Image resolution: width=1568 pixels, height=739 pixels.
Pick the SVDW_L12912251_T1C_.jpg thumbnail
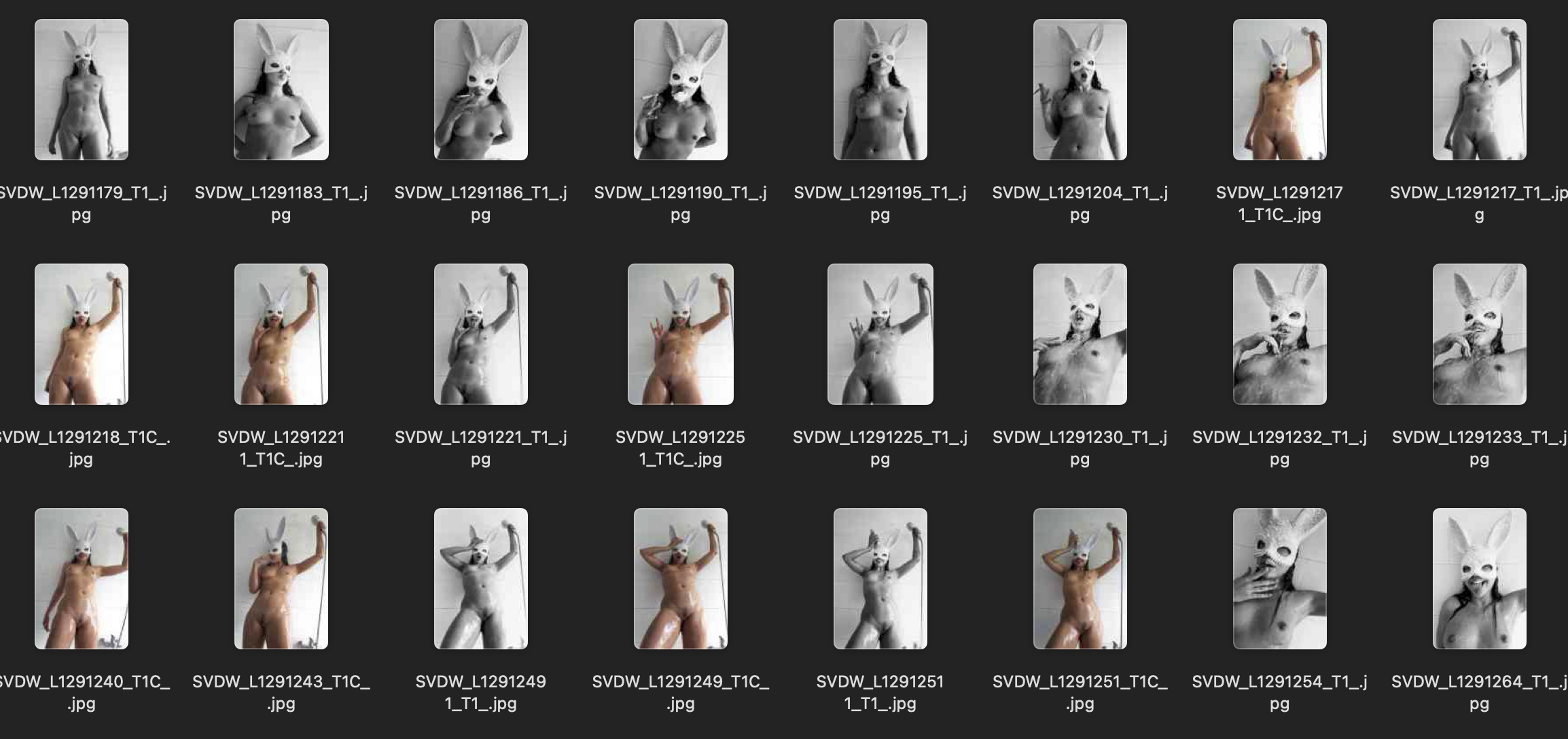[681, 334]
